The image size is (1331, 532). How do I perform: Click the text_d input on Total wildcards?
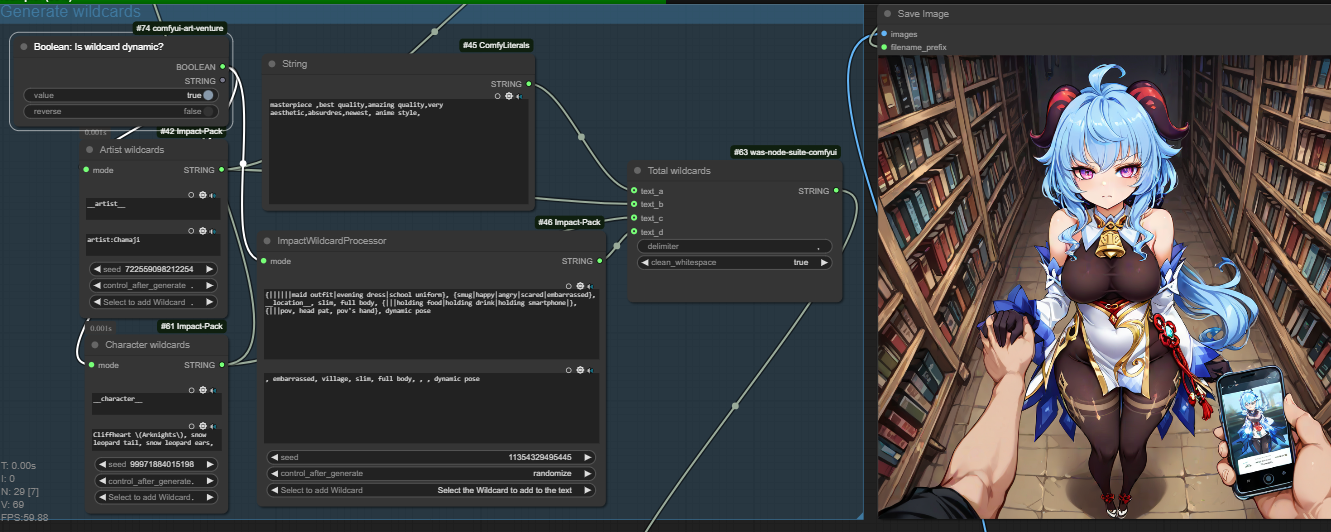click(x=634, y=231)
